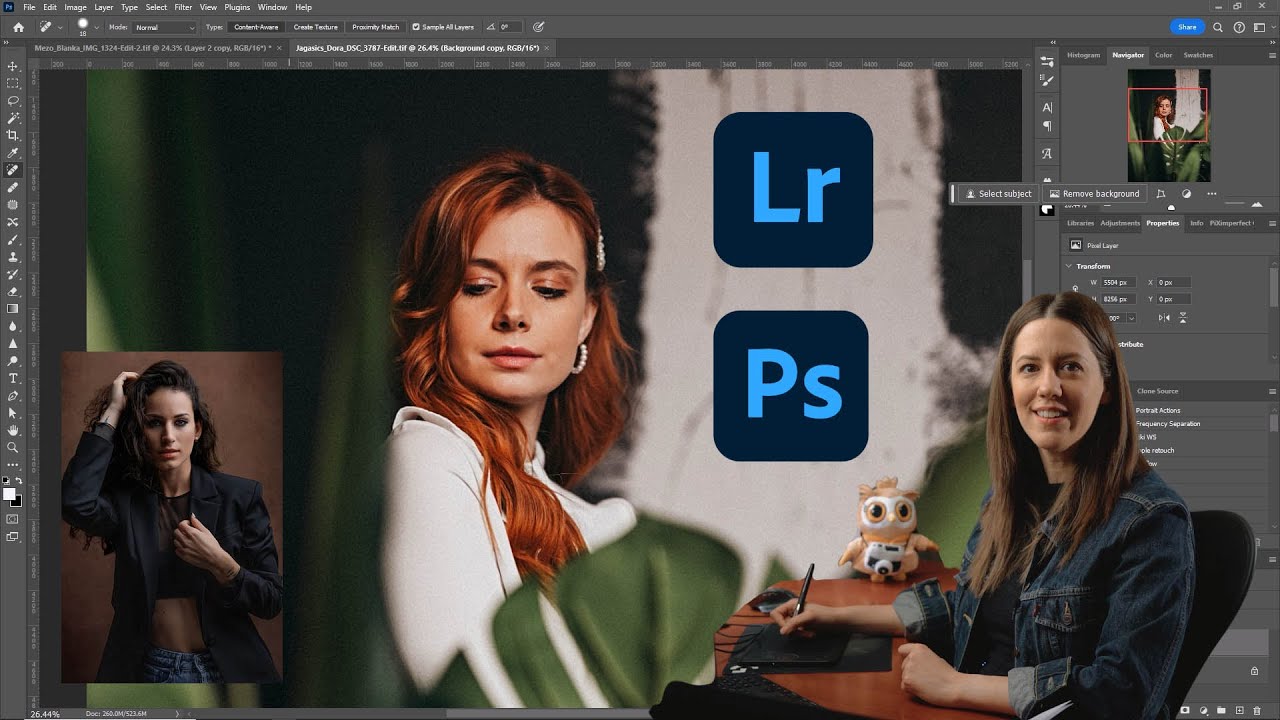
Task: Open the Plugins menu
Action: point(237,7)
